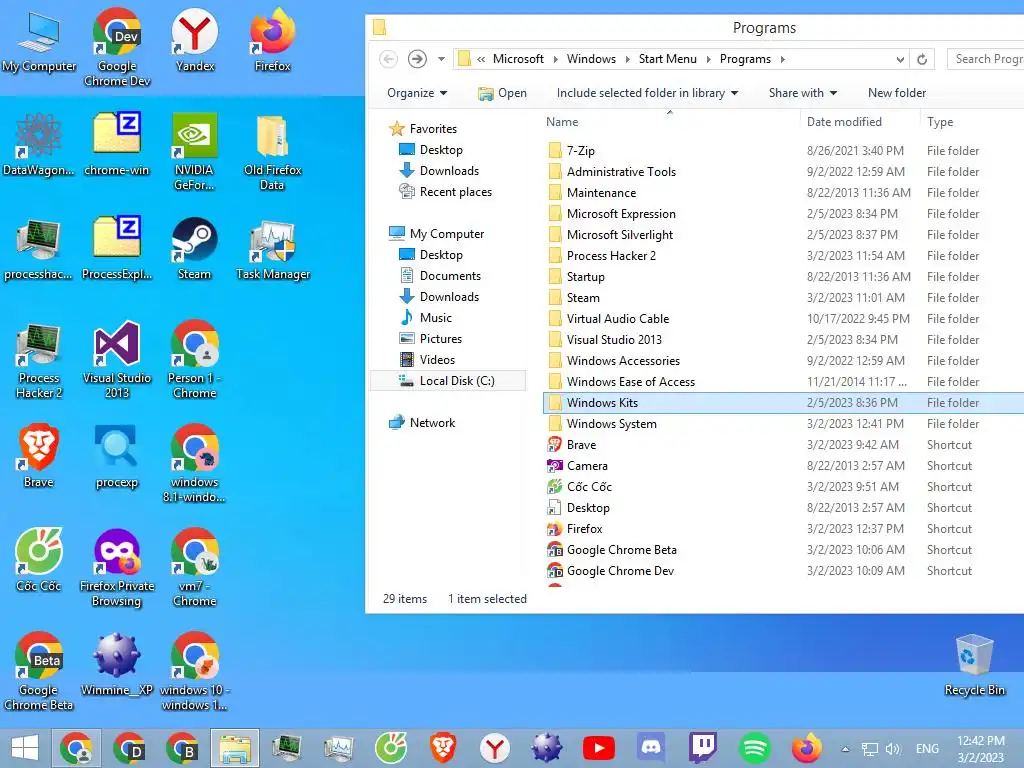The width and height of the screenshot is (1024, 768).
Task: Select the Google Chrome Dev shortcut row
Action: tap(783, 571)
